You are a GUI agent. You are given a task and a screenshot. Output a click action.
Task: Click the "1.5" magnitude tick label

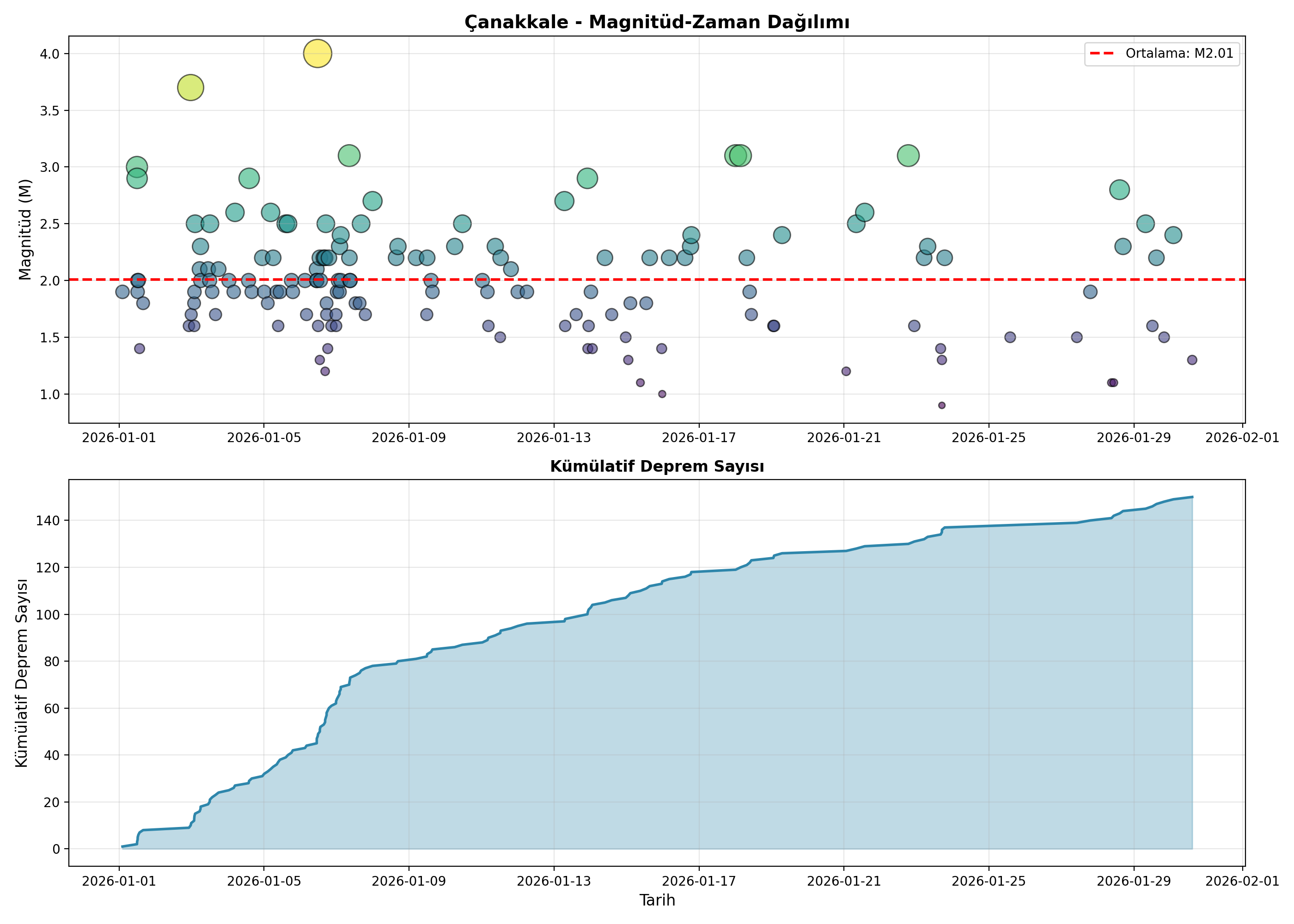[x=50, y=337]
